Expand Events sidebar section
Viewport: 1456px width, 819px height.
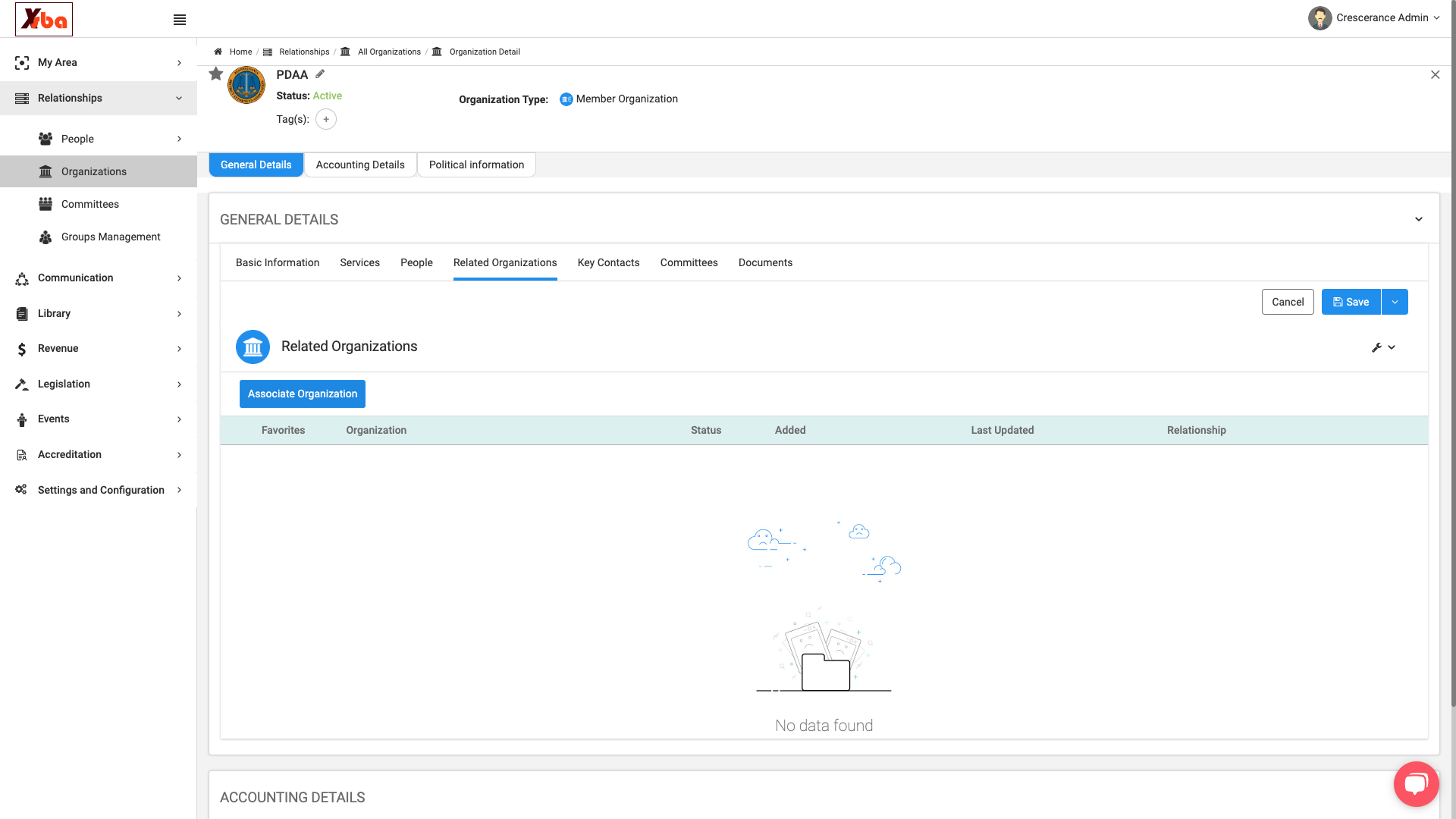coord(99,419)
